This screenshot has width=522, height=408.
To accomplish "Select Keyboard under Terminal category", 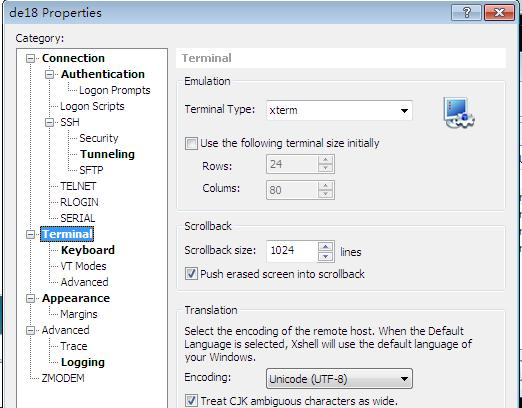I will coord(88,250).
